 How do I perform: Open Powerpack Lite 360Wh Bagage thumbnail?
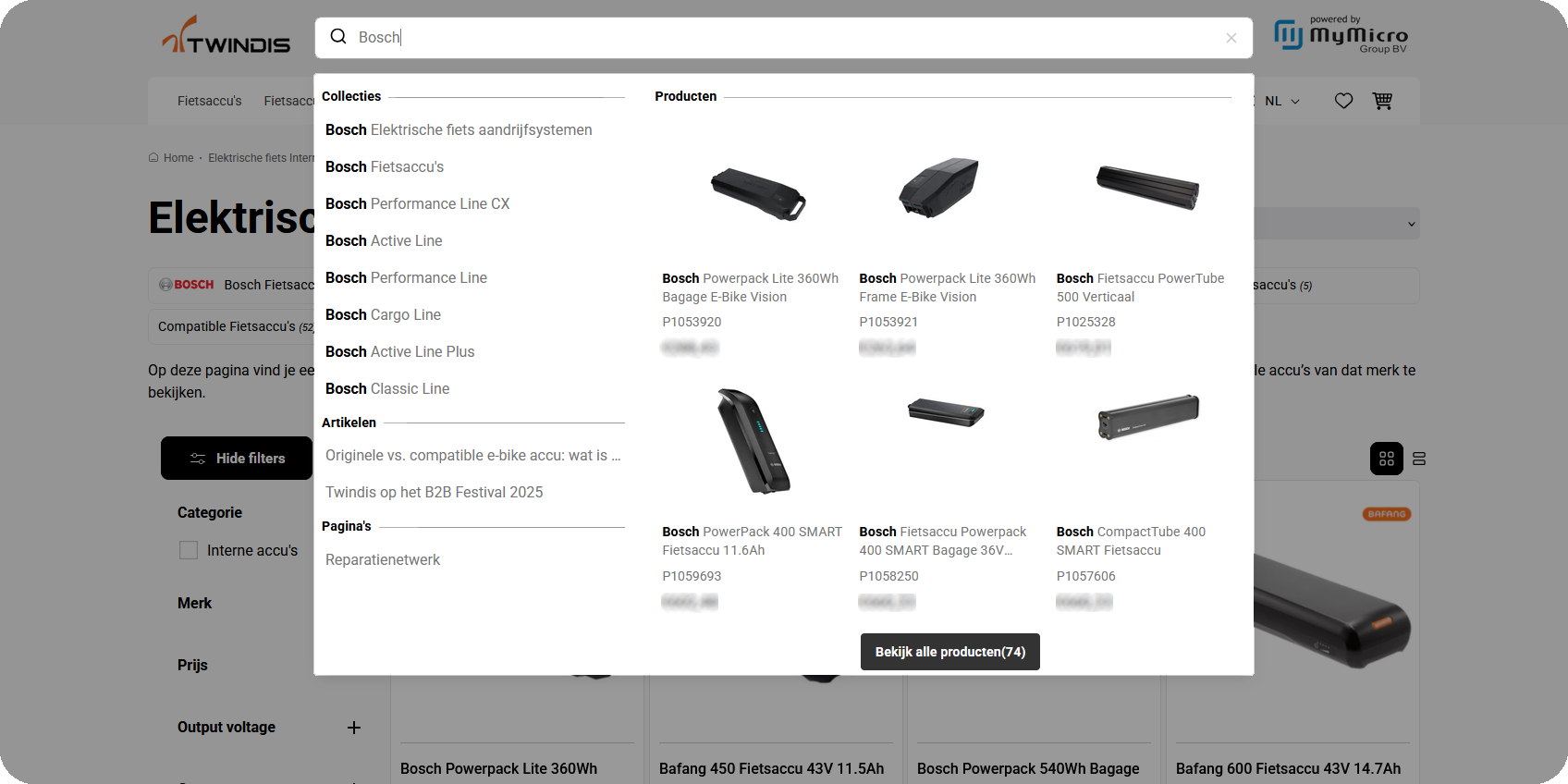(x=758, y=193)
